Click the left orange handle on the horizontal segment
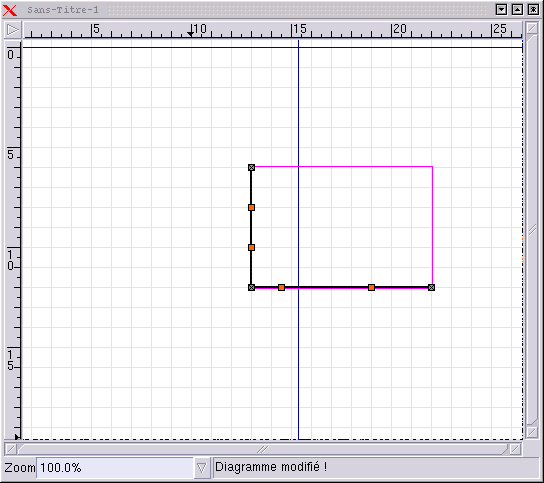 point(281,287)
